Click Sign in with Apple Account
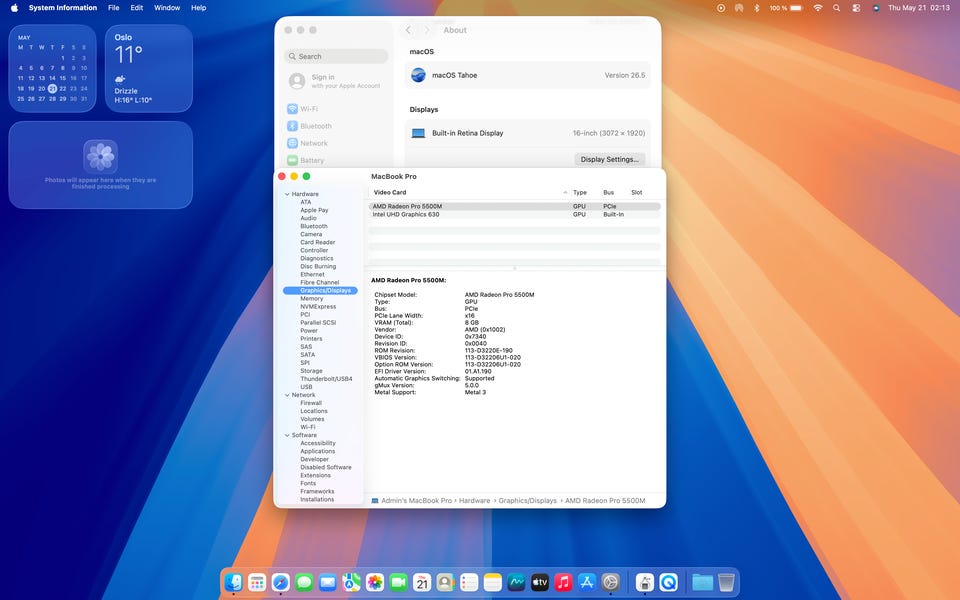The image size is (960, 600). (335, 81)
